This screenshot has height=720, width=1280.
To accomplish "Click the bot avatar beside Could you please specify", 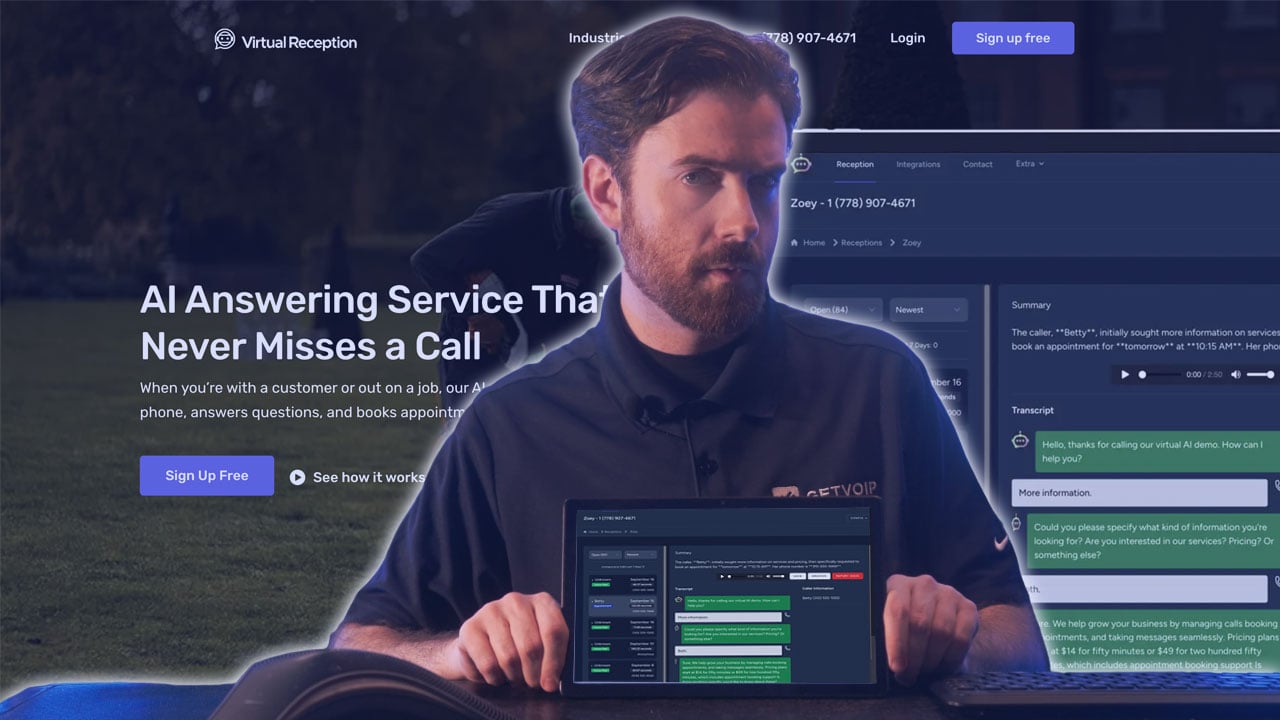I will tap(1017, 523).
